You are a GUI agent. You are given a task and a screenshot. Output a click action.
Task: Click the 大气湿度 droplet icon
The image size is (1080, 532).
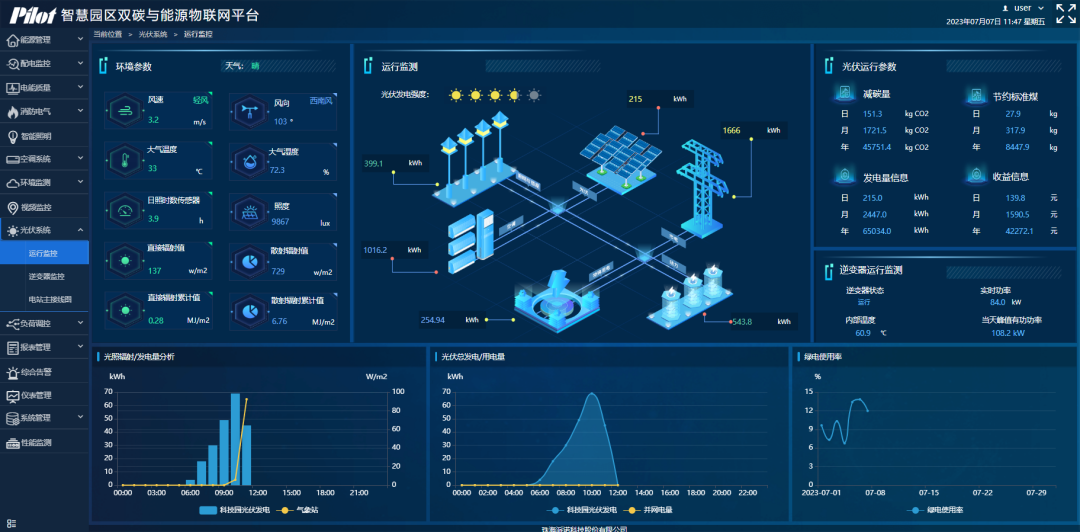coord(249,161)
